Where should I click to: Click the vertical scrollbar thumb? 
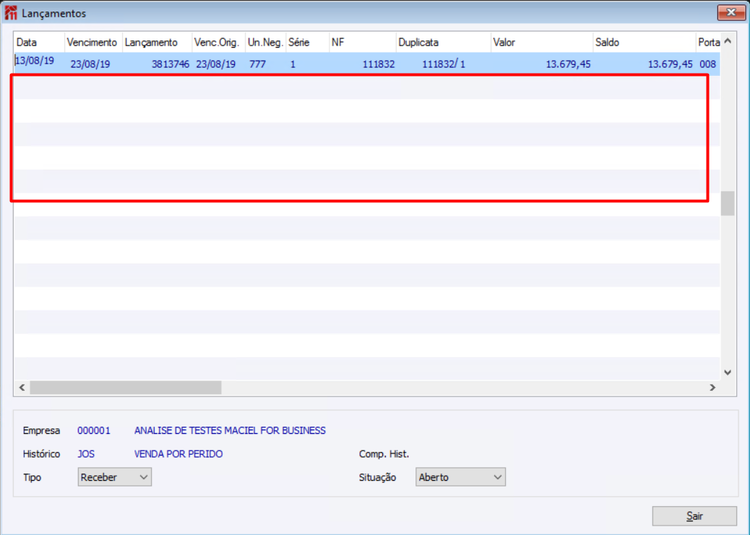click(728, 204)
